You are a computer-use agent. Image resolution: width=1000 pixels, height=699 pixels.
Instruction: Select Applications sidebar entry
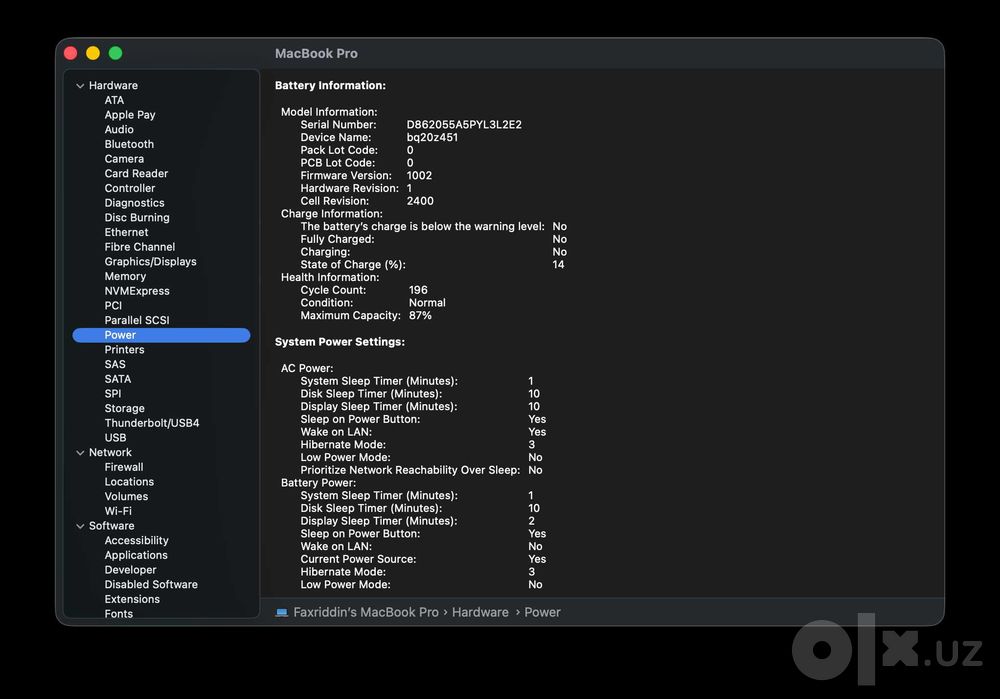pyautogui.click(x=136, y=555)
